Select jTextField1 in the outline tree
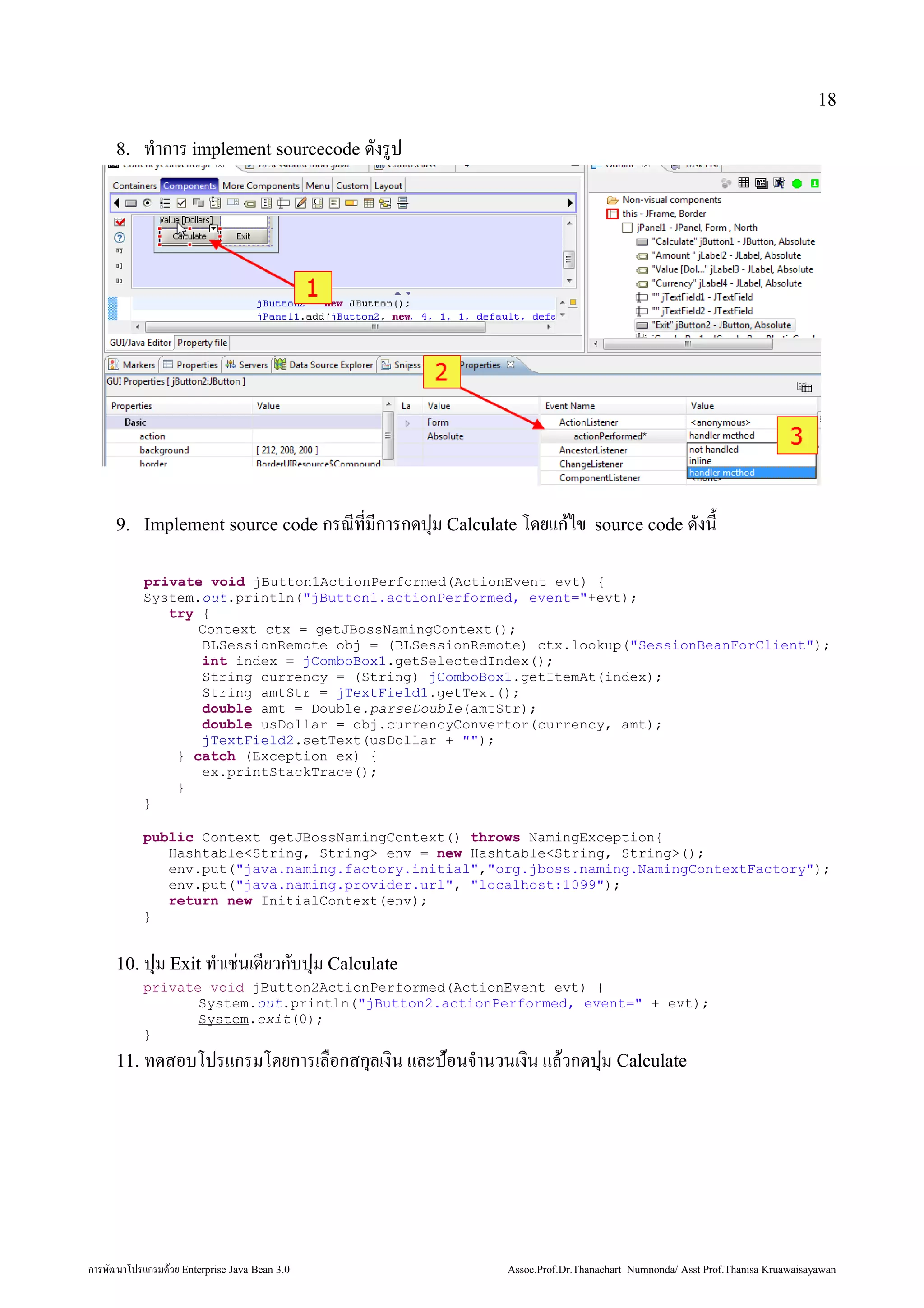 coord(694,297)
